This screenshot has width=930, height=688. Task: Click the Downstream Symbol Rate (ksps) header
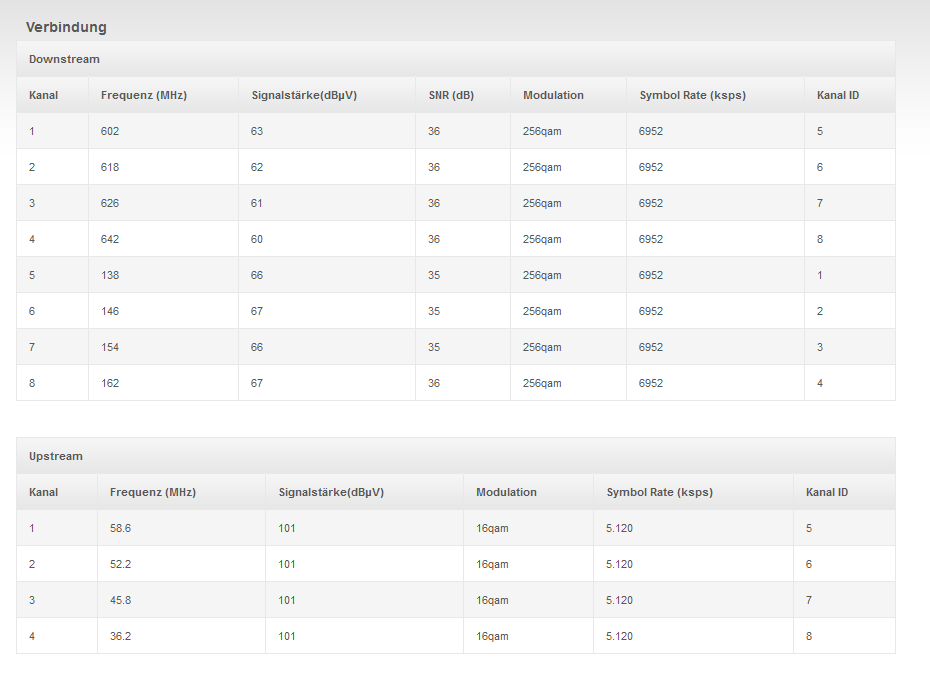[x=692, y=95]
